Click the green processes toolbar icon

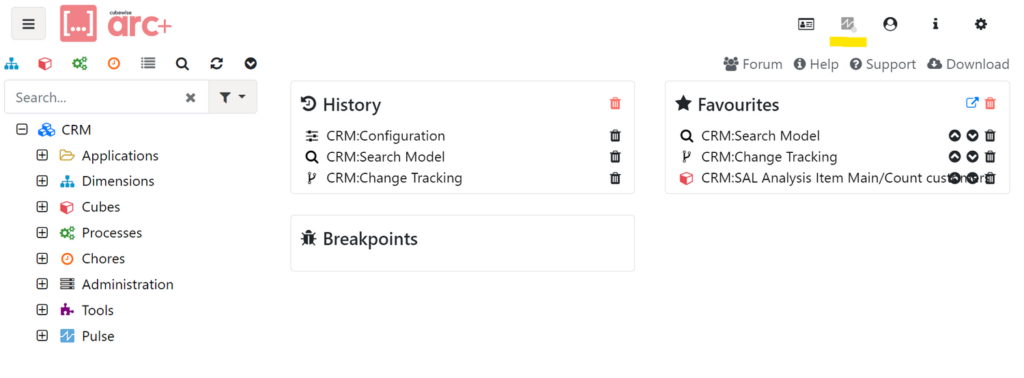tap(80, 63)
